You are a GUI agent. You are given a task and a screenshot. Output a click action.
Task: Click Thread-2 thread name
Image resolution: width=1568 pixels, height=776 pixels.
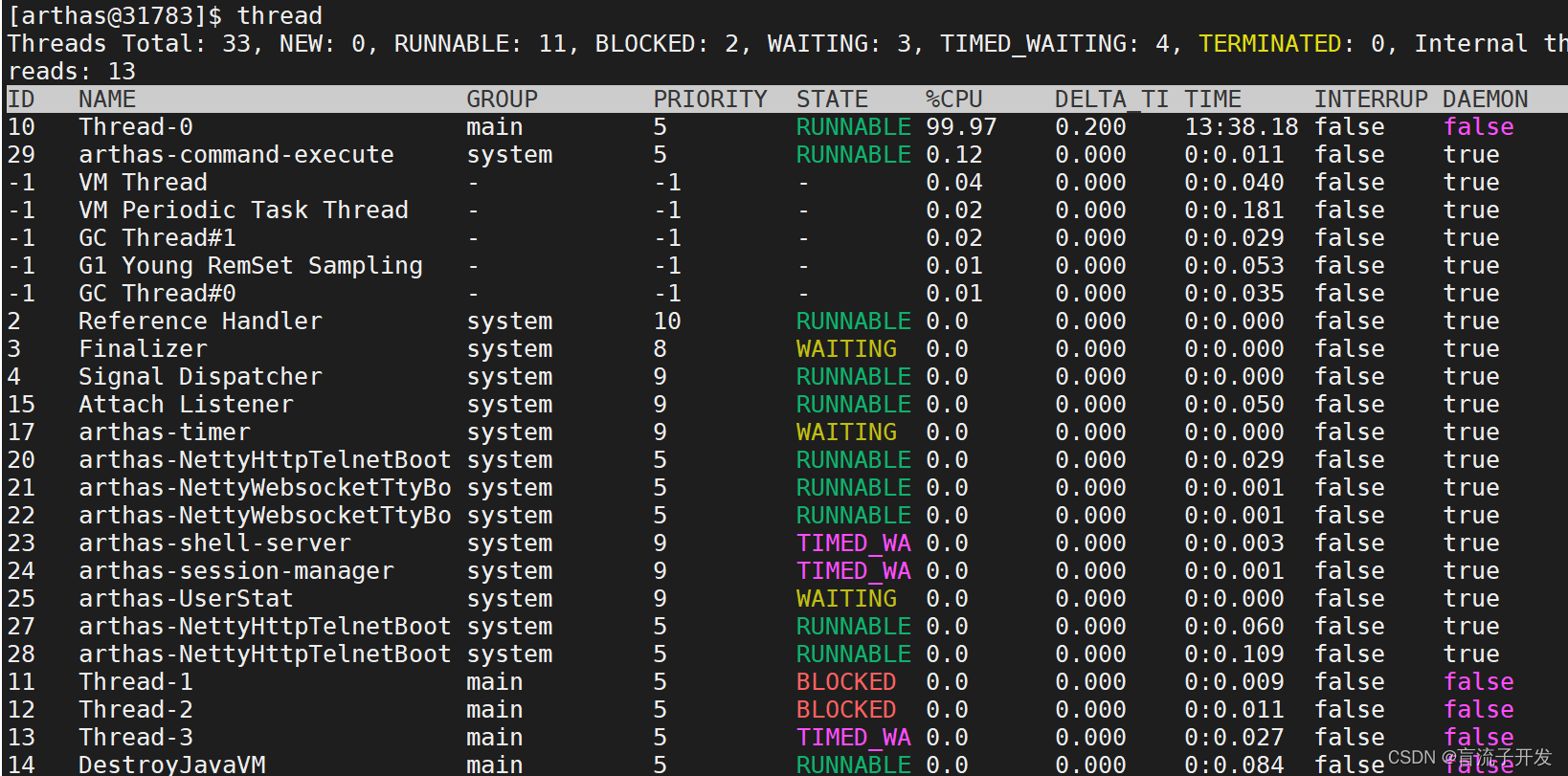pos(136,710)
